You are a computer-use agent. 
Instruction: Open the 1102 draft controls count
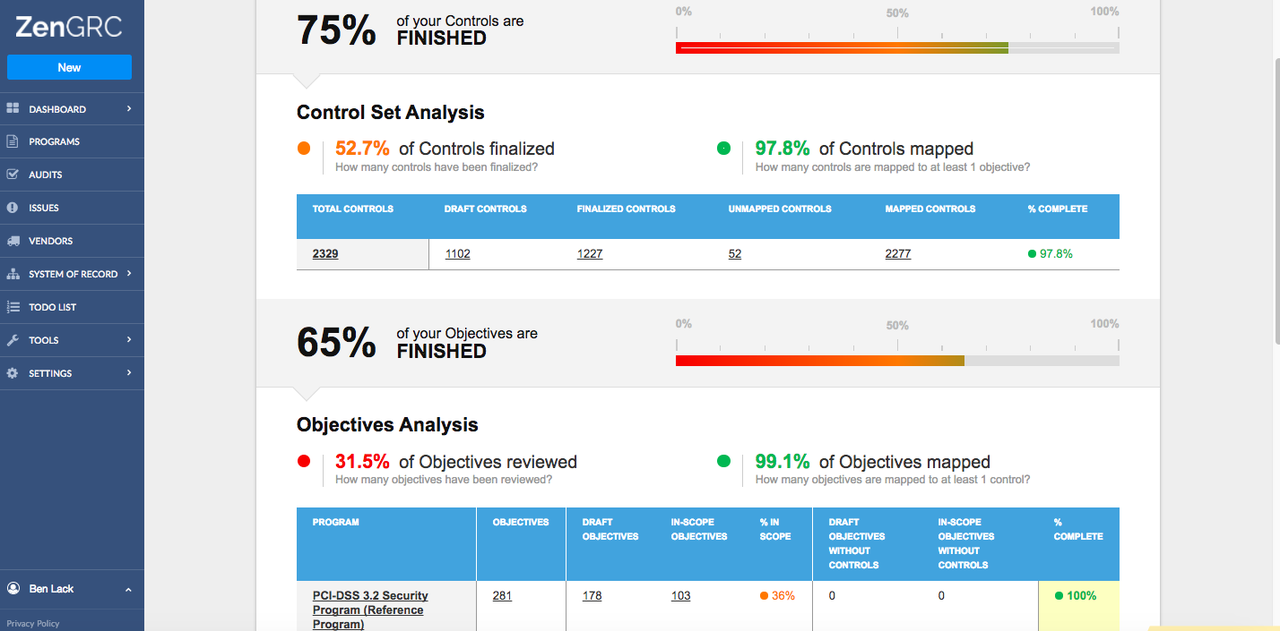[x=457, y=254]
